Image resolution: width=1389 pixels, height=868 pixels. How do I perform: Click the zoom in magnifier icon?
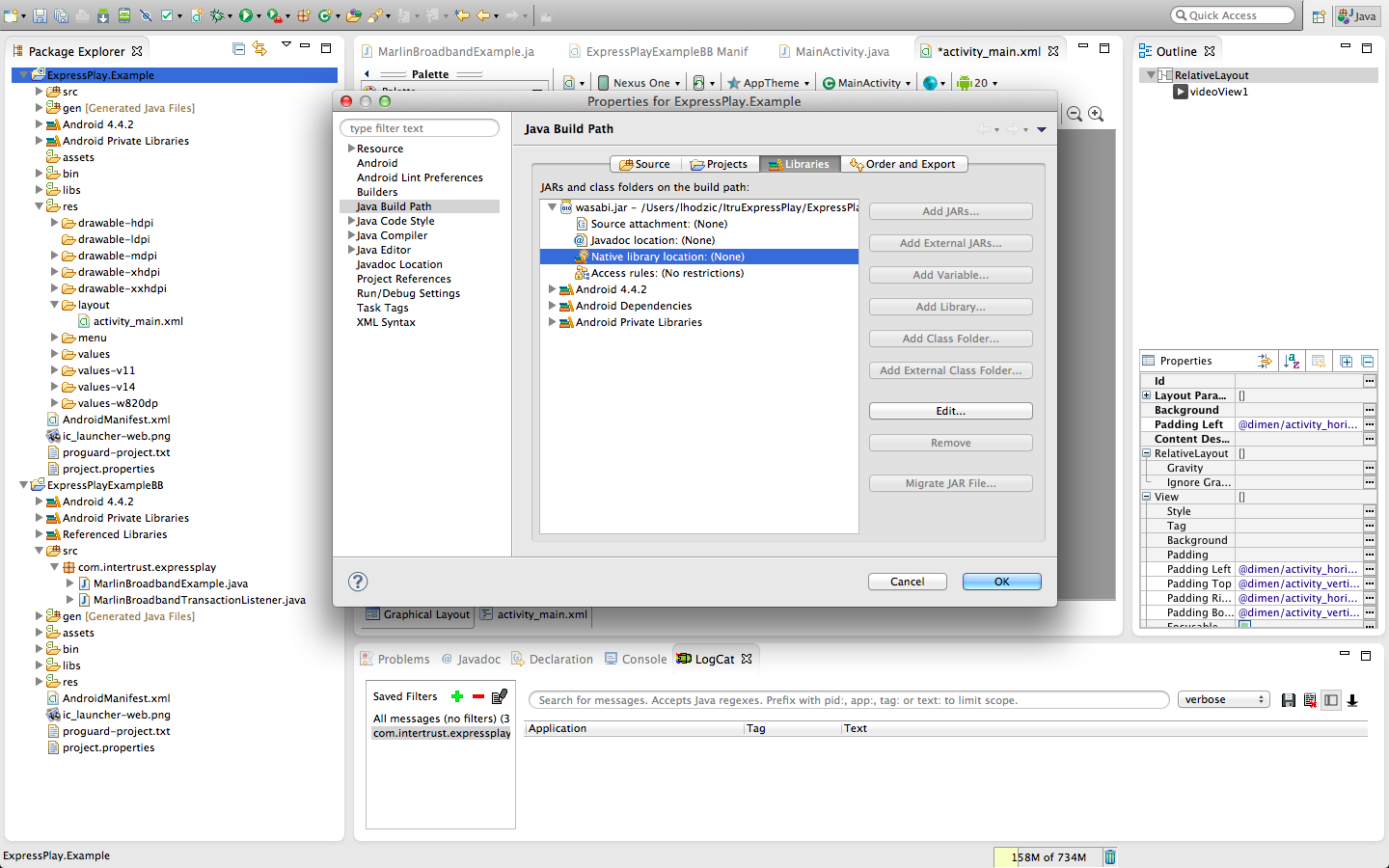tap(1096, 114)
